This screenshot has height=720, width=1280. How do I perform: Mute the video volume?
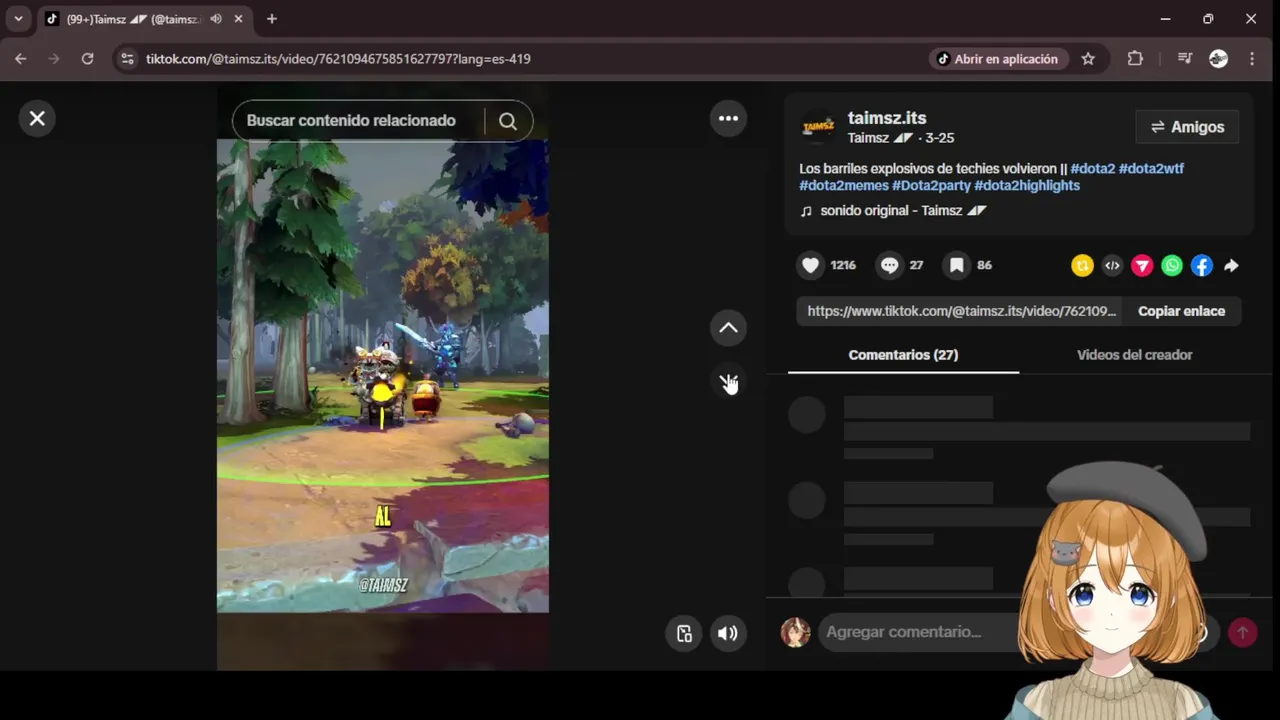point(728,633)
